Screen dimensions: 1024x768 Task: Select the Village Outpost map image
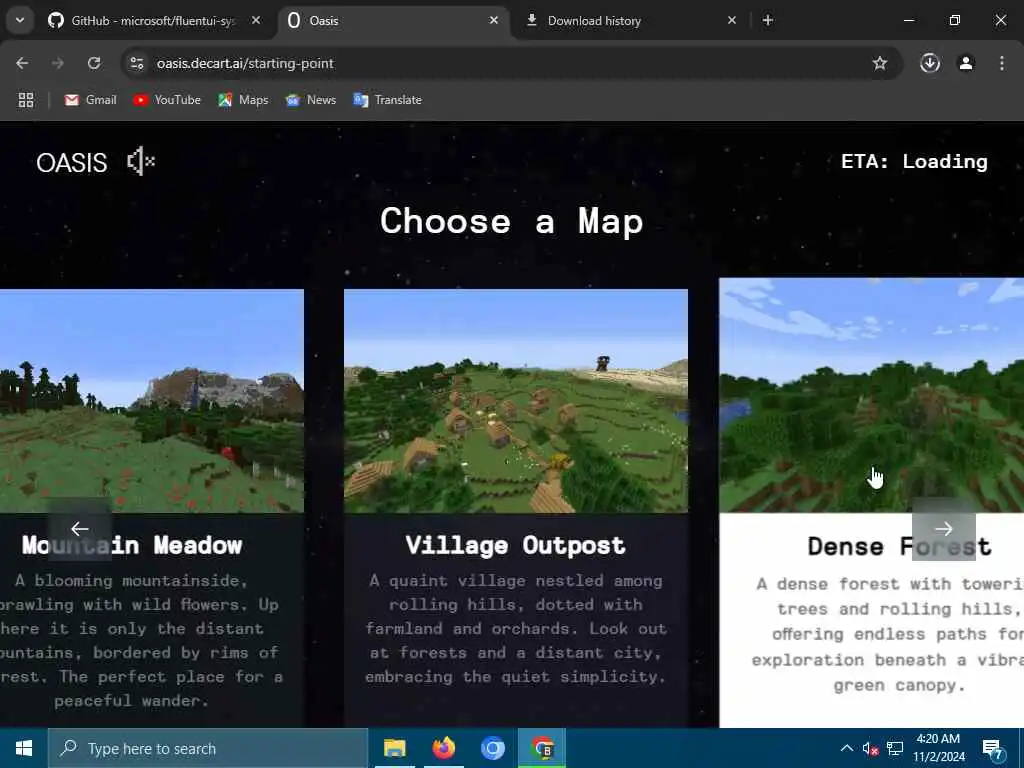[516, 401]
